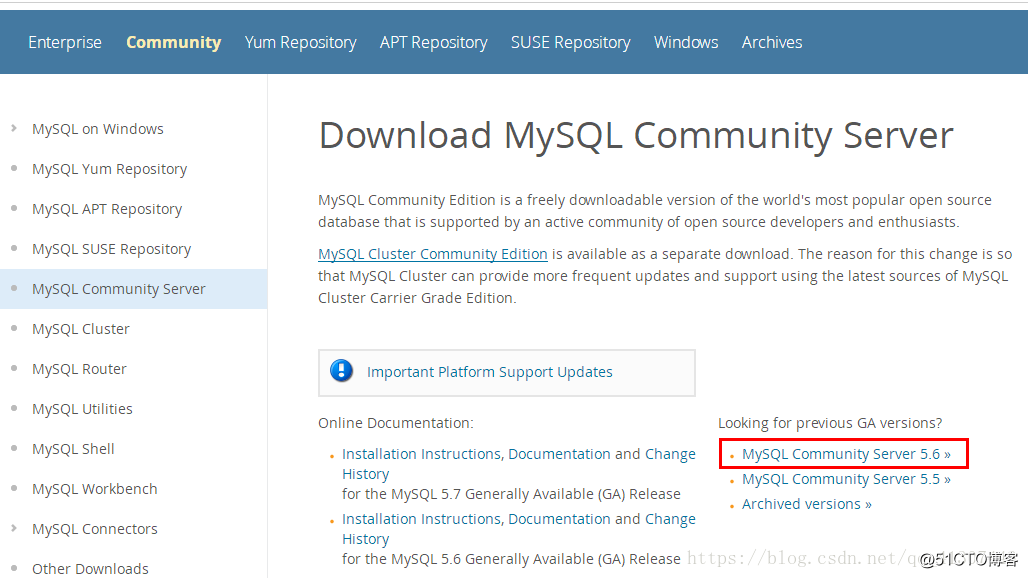Expand the MySQL on Windows chevron

click(14, 128)
